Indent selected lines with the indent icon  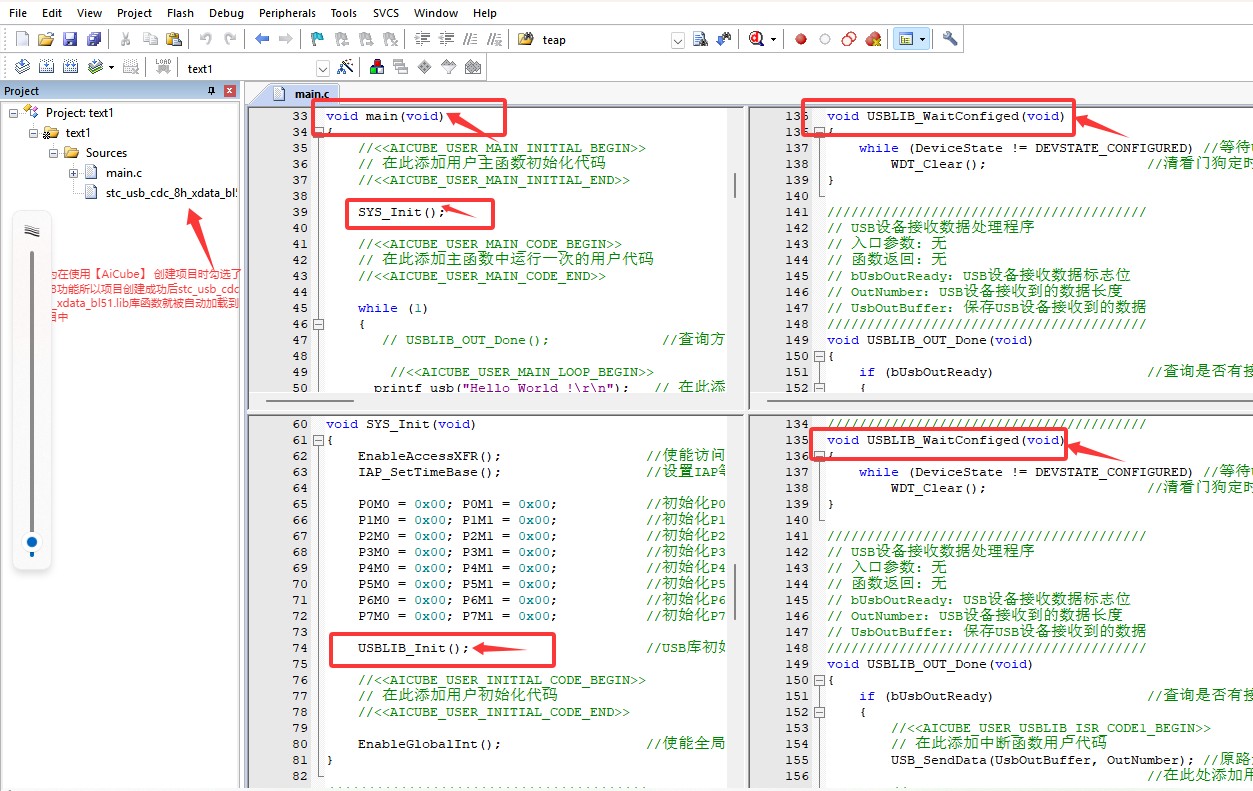(x=422, y=39)
